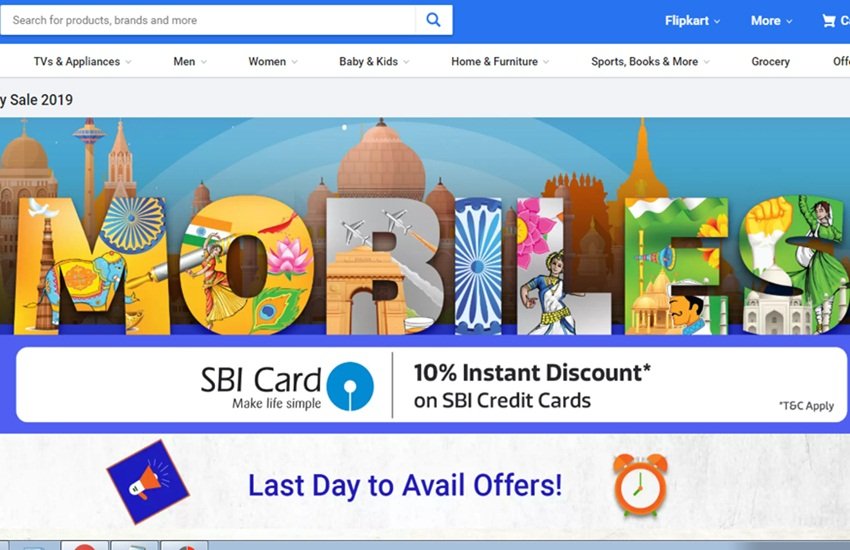The image size is (850, 550).
Task: Click the T&C Apply text
Action: click(806, 406)
